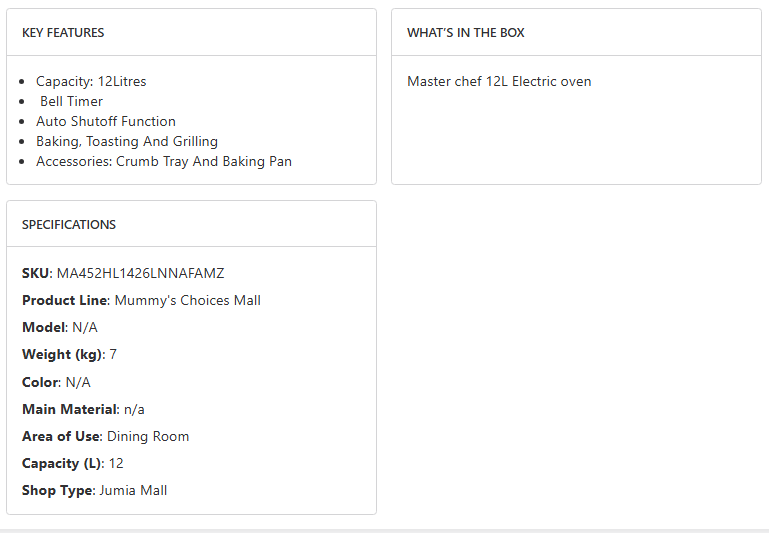Click the Product Line label

(64, 300)
